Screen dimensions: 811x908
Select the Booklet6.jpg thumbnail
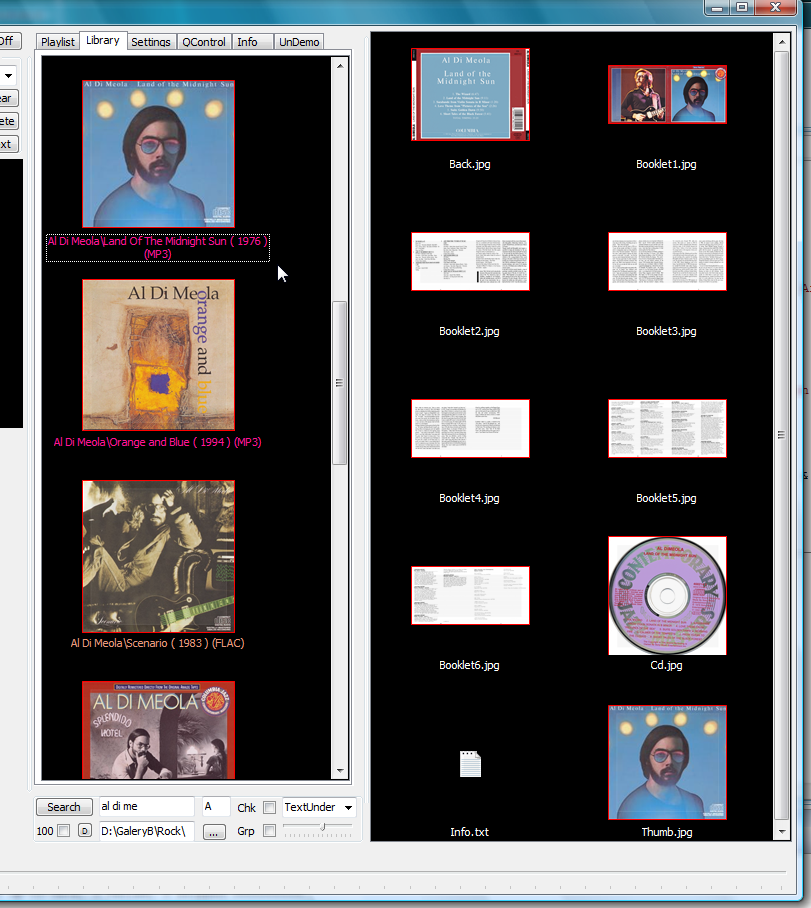[x=470, y=595]
